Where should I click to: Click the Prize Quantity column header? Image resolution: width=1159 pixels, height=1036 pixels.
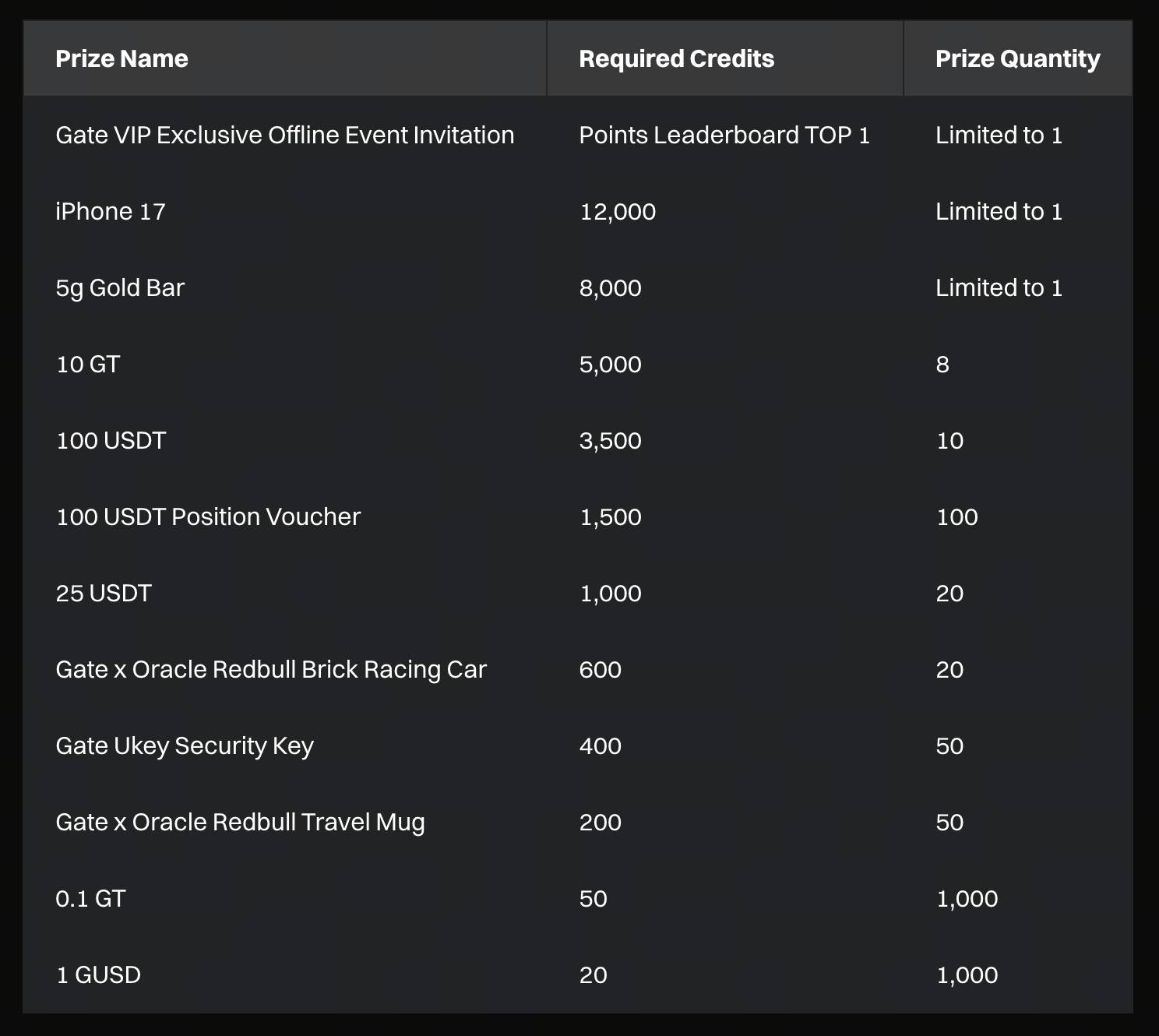pos(1017,59)
